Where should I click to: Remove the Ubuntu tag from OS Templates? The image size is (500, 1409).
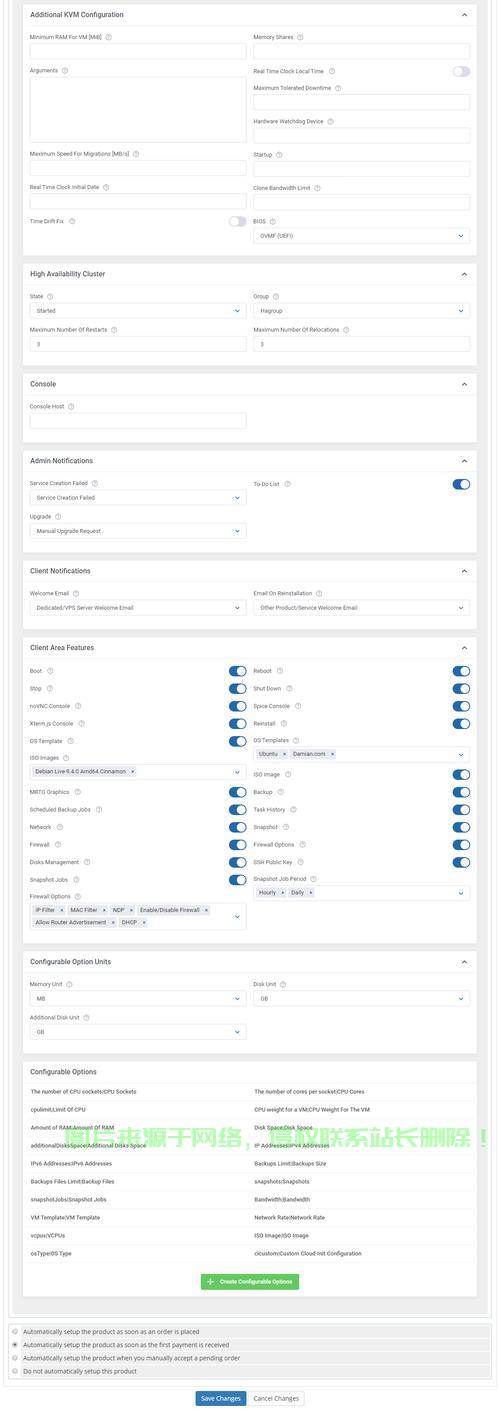(284, 754)
